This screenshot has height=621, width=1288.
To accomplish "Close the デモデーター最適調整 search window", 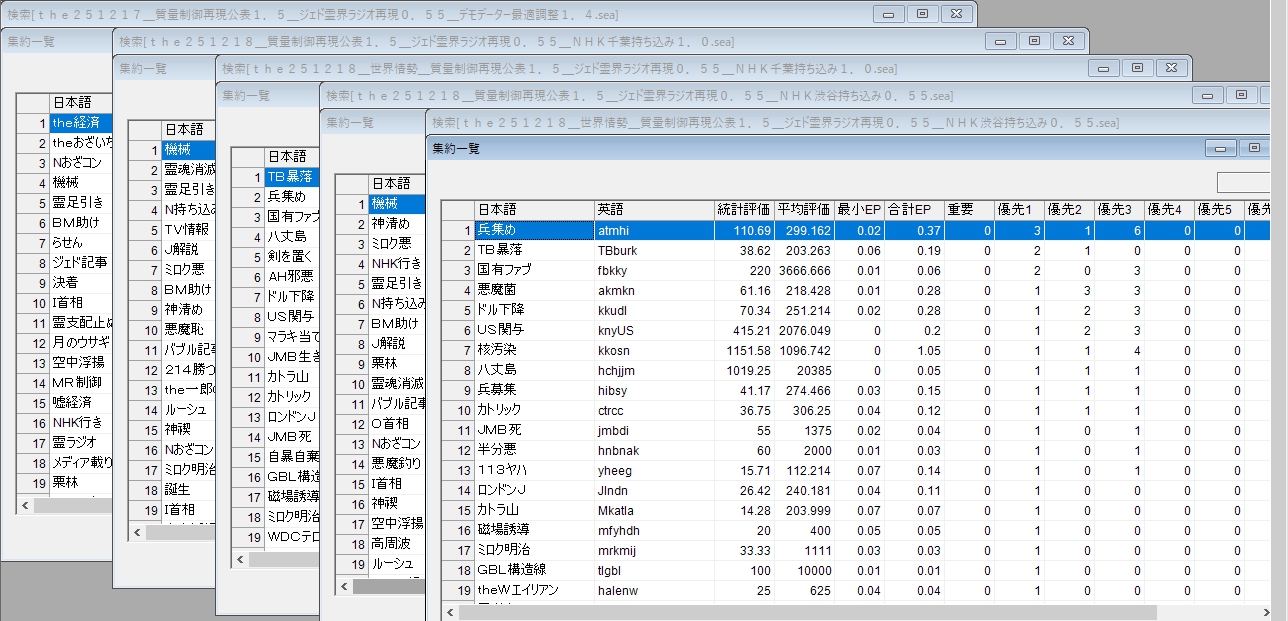I will 957,14.
